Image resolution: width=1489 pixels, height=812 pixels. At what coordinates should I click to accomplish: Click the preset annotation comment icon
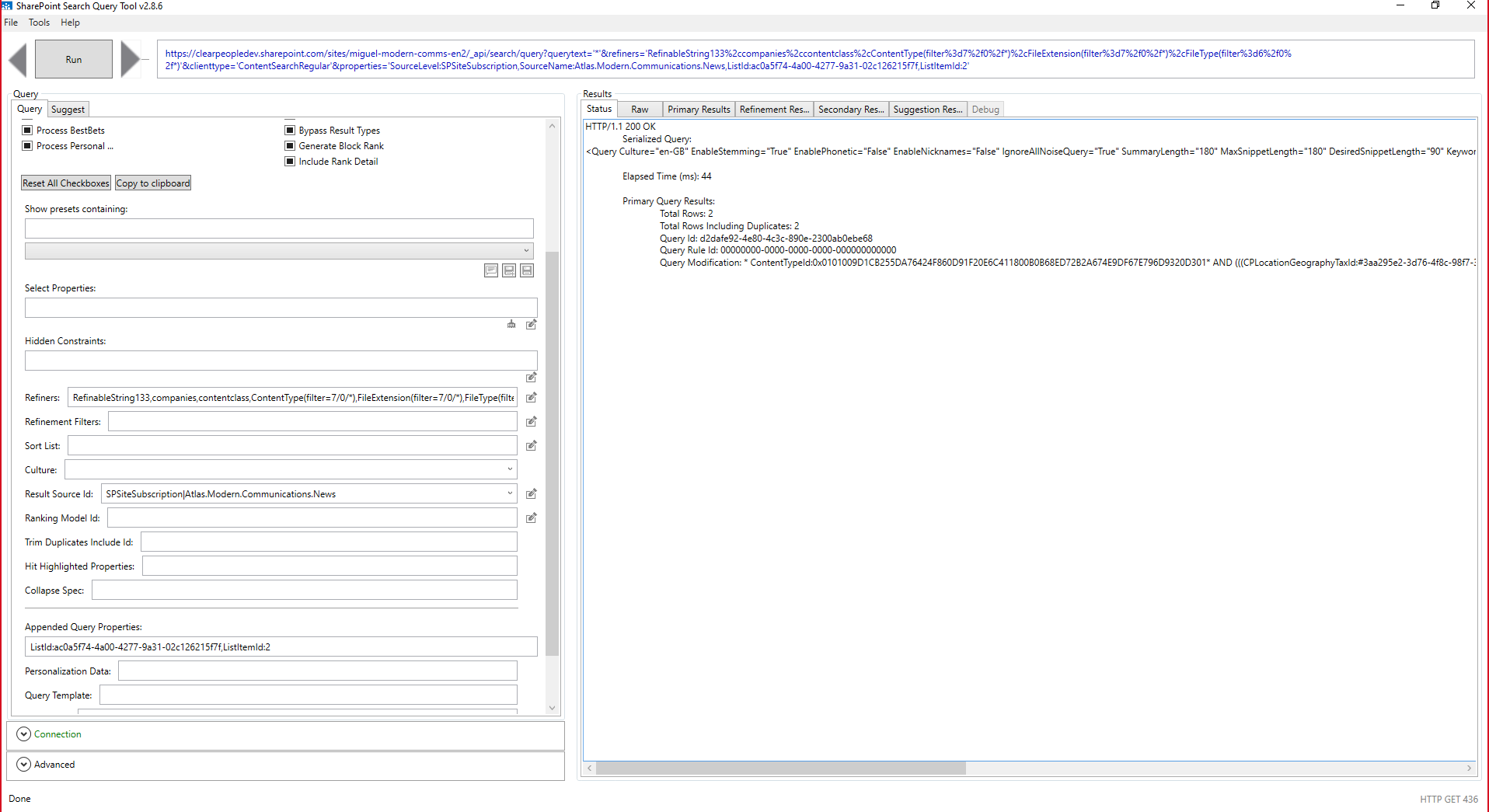tap(491, 270)
